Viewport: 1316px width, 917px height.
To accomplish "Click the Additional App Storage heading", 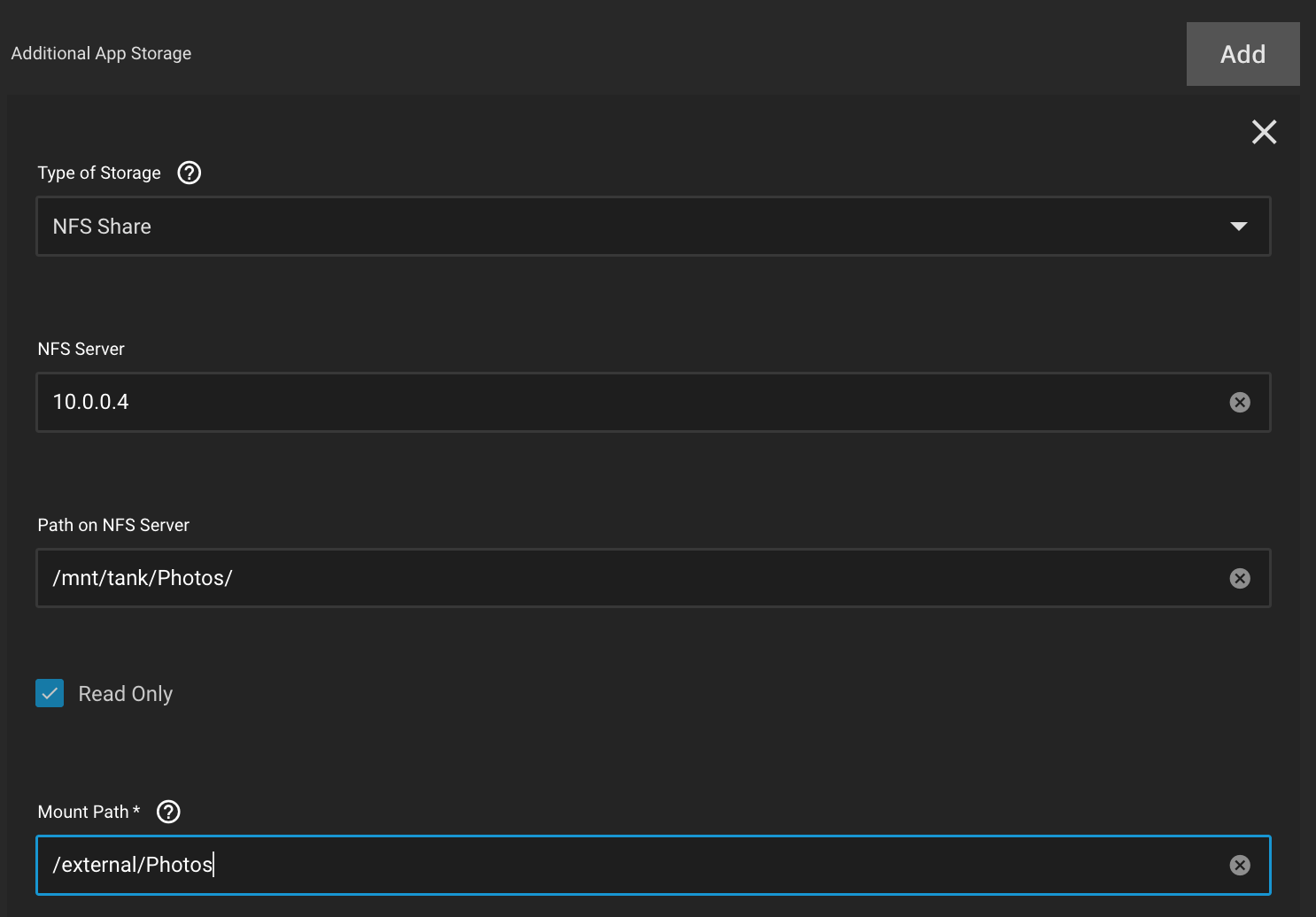I will point(101,53).
